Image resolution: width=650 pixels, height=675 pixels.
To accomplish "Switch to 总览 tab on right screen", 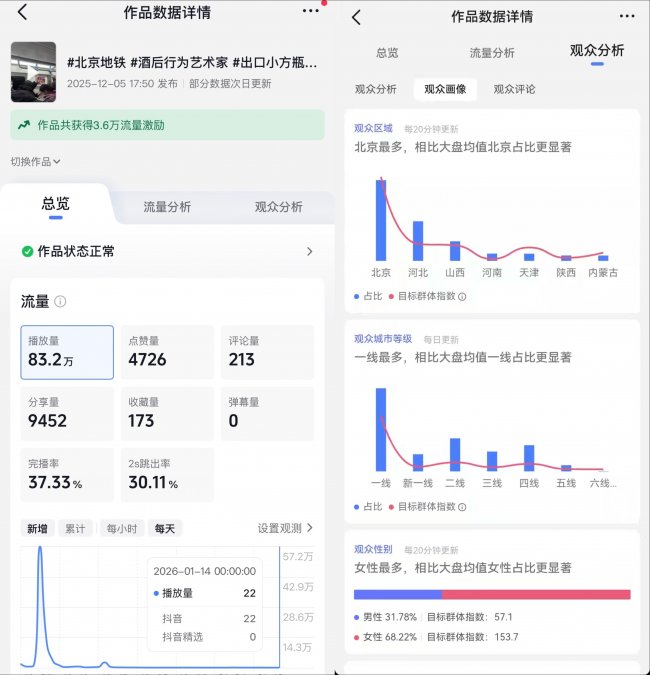I will pos(387,53).
